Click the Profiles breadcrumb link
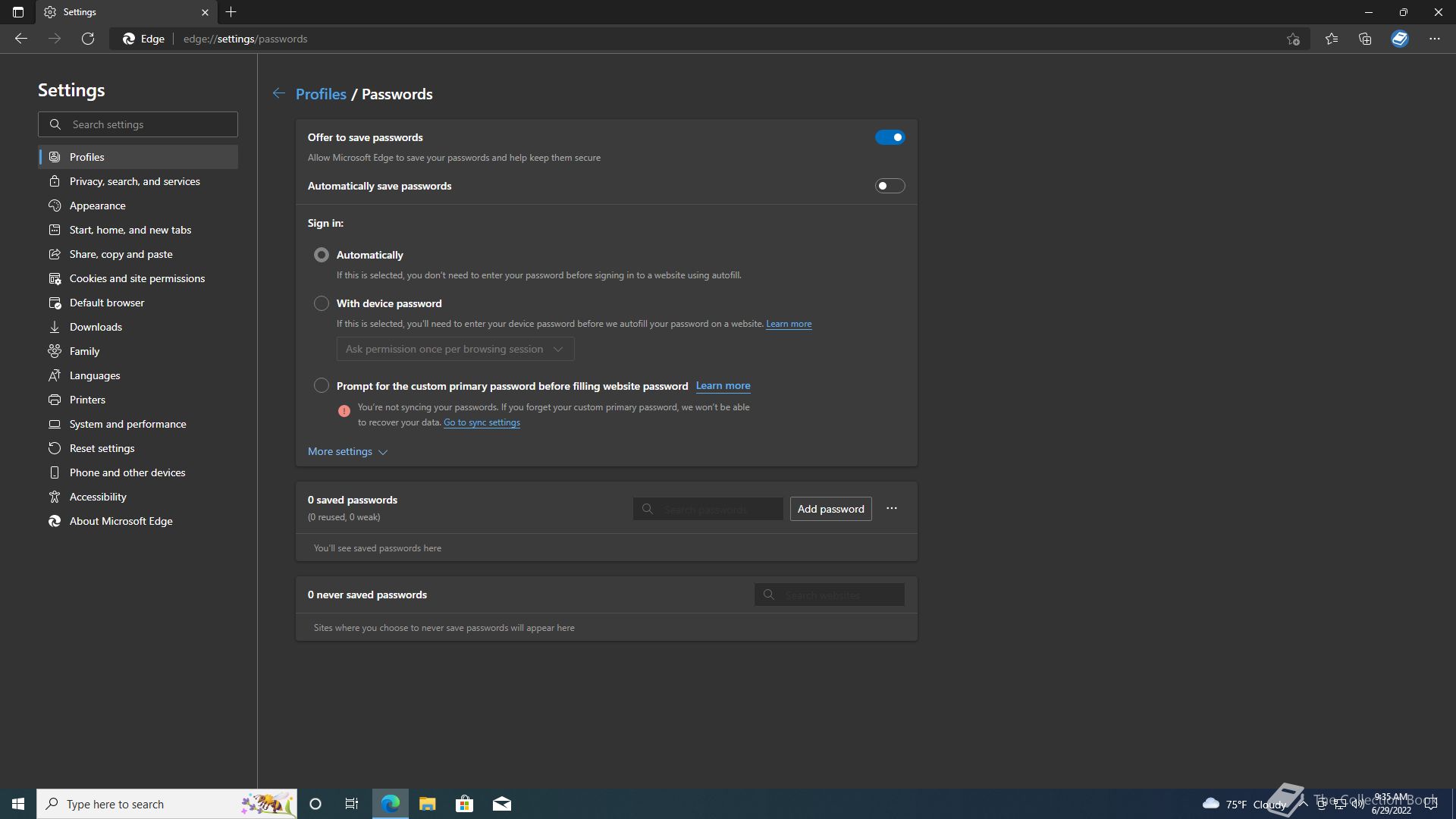This screenshot has width=1456, height=819. [x=321, y=94]
